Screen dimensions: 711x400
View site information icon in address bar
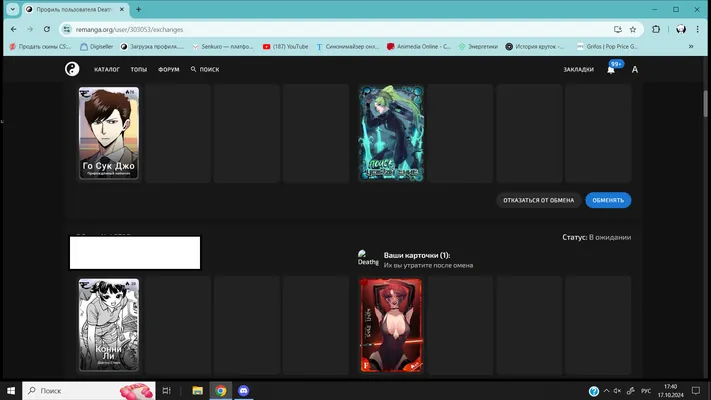(x=67, y=29)
